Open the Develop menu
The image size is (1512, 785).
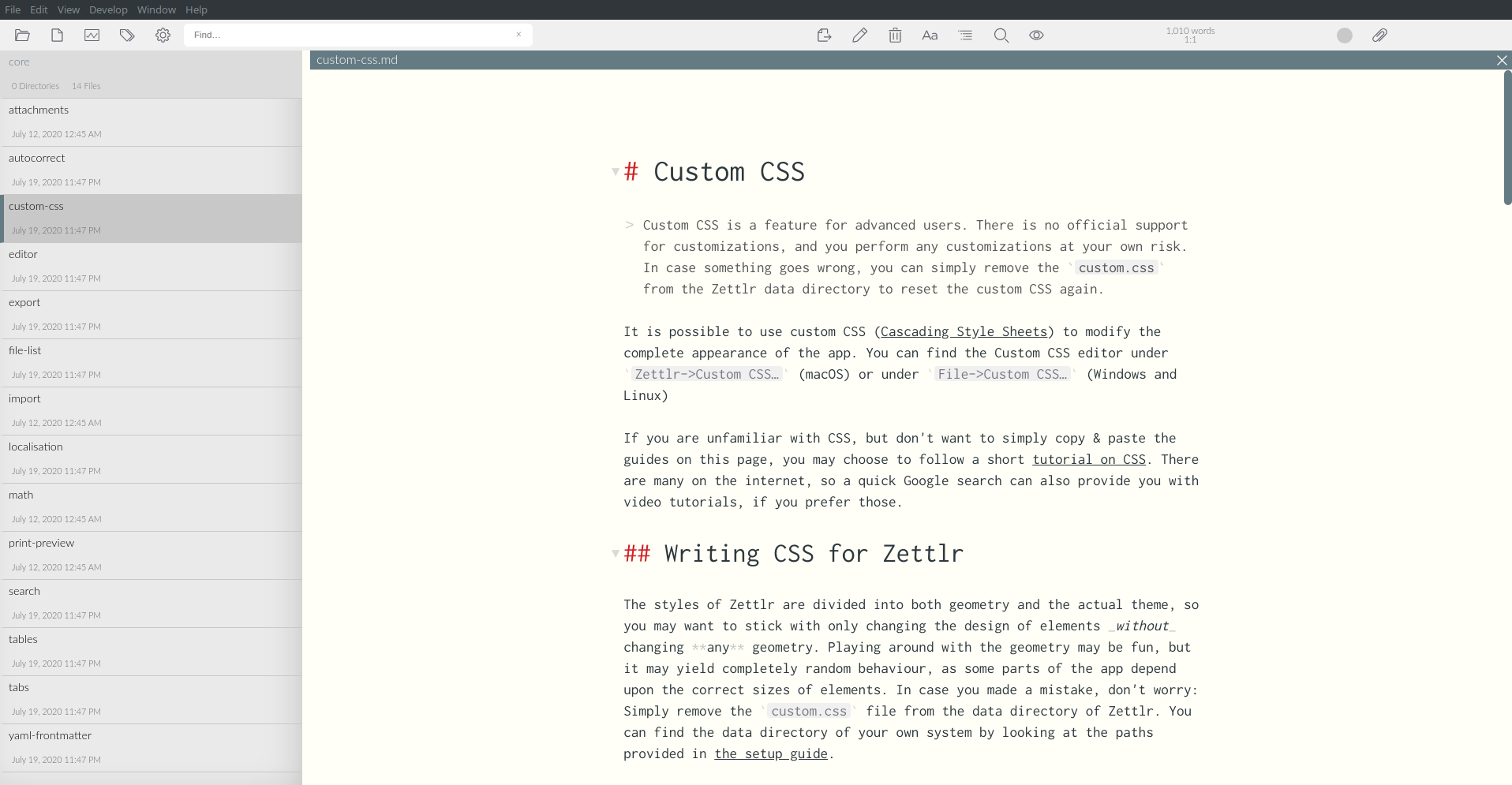pyautogui.click(x=108, y=9)
